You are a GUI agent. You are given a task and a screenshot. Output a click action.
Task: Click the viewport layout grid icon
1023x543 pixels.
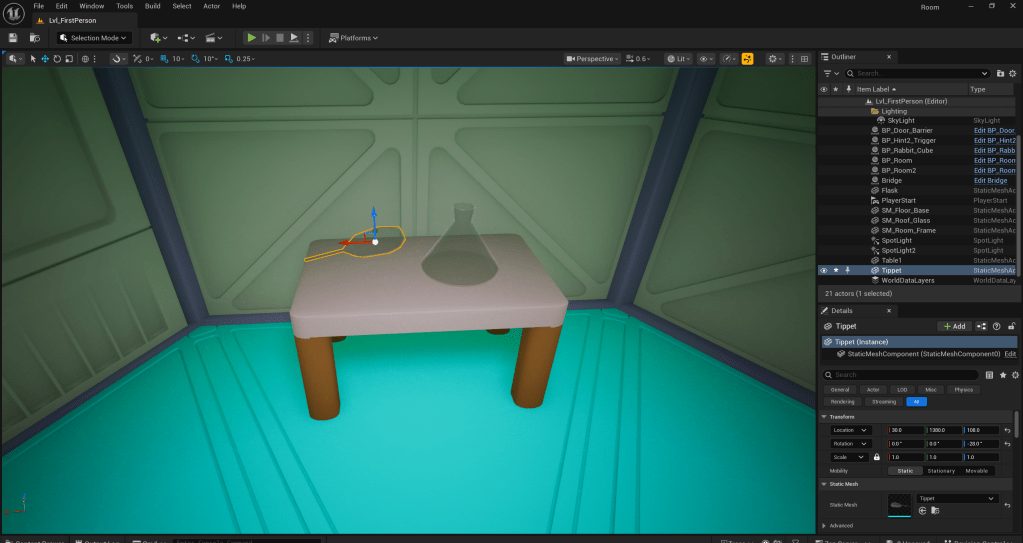(x=805, y=59)
